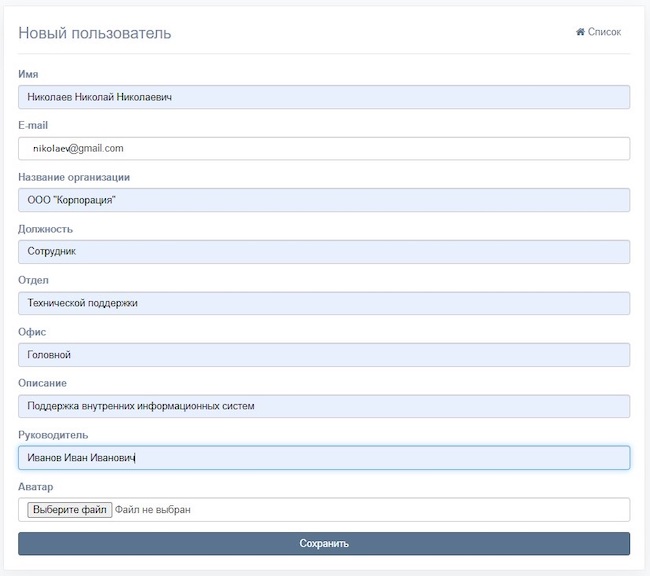The height and width of the screenshot is (576, 650).
Task: Click the home icon next to Список
Action: click(x=580, y=32)
